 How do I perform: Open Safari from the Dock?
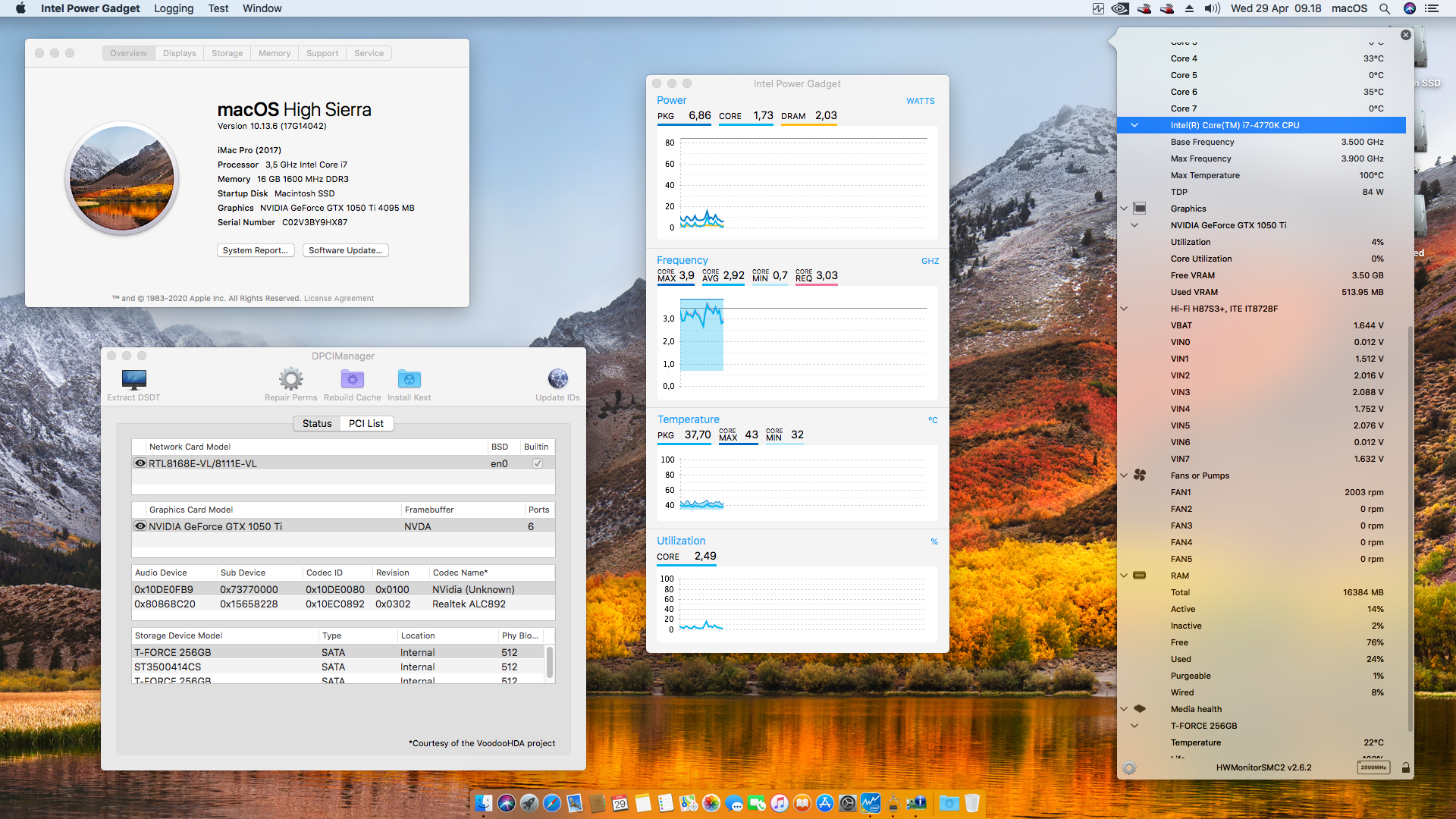(x=552, y=803)
